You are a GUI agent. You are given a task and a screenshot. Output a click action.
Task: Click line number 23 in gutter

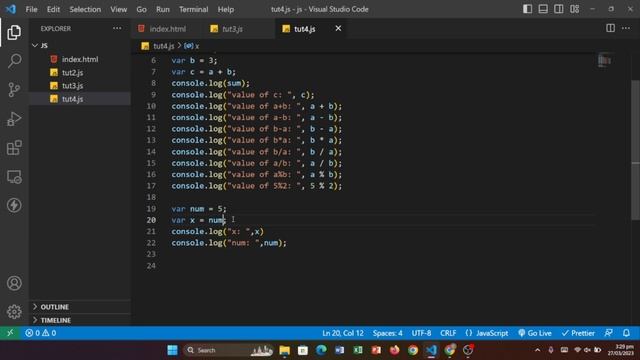151,254
